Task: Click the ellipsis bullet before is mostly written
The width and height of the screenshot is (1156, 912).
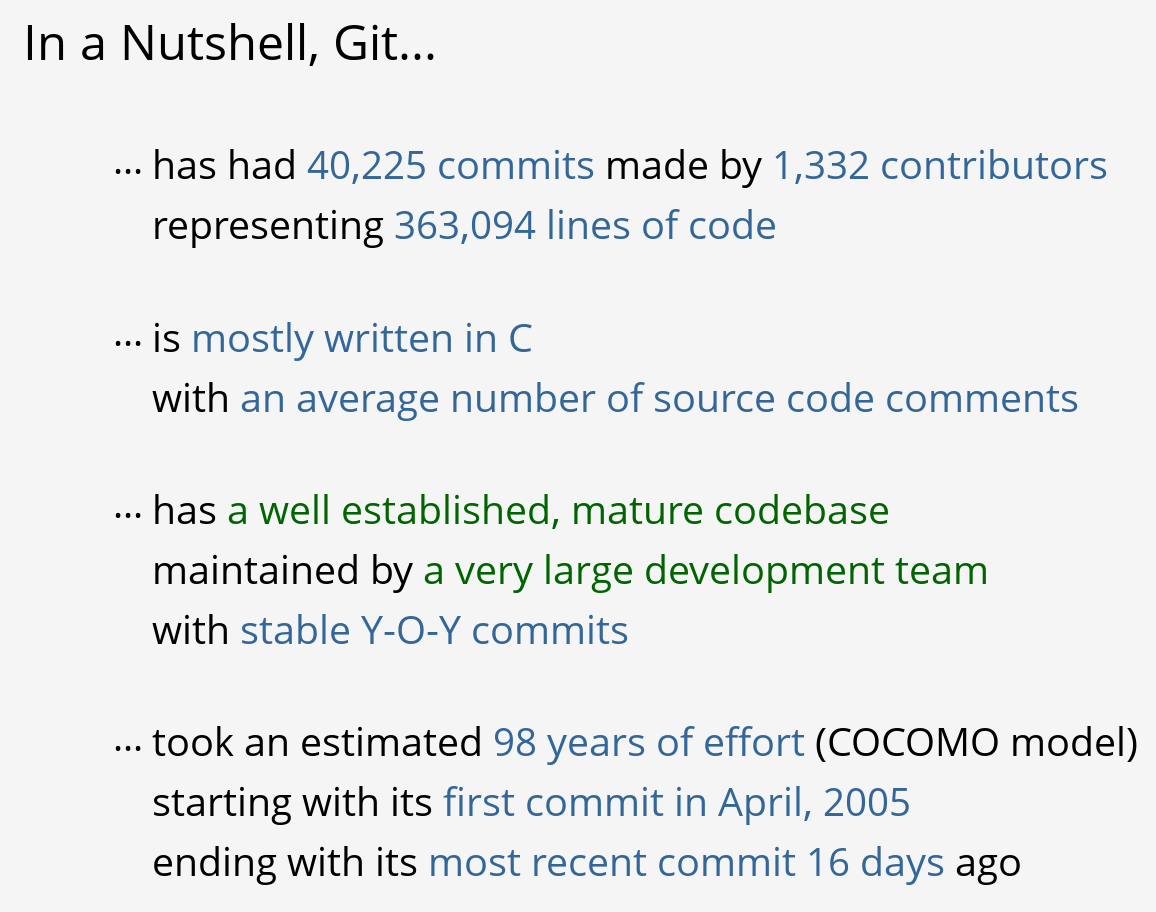Action: point(128,341)
